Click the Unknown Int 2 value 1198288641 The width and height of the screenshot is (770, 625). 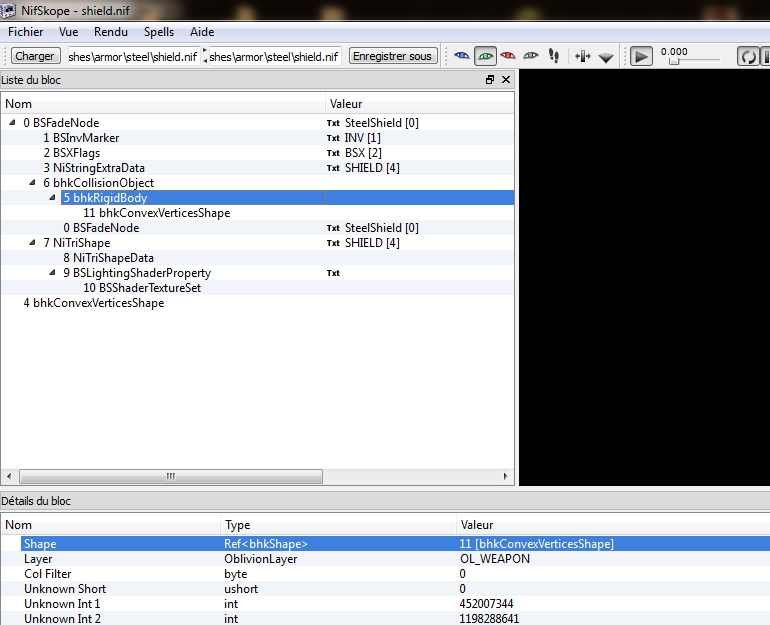tap(489, 619)
